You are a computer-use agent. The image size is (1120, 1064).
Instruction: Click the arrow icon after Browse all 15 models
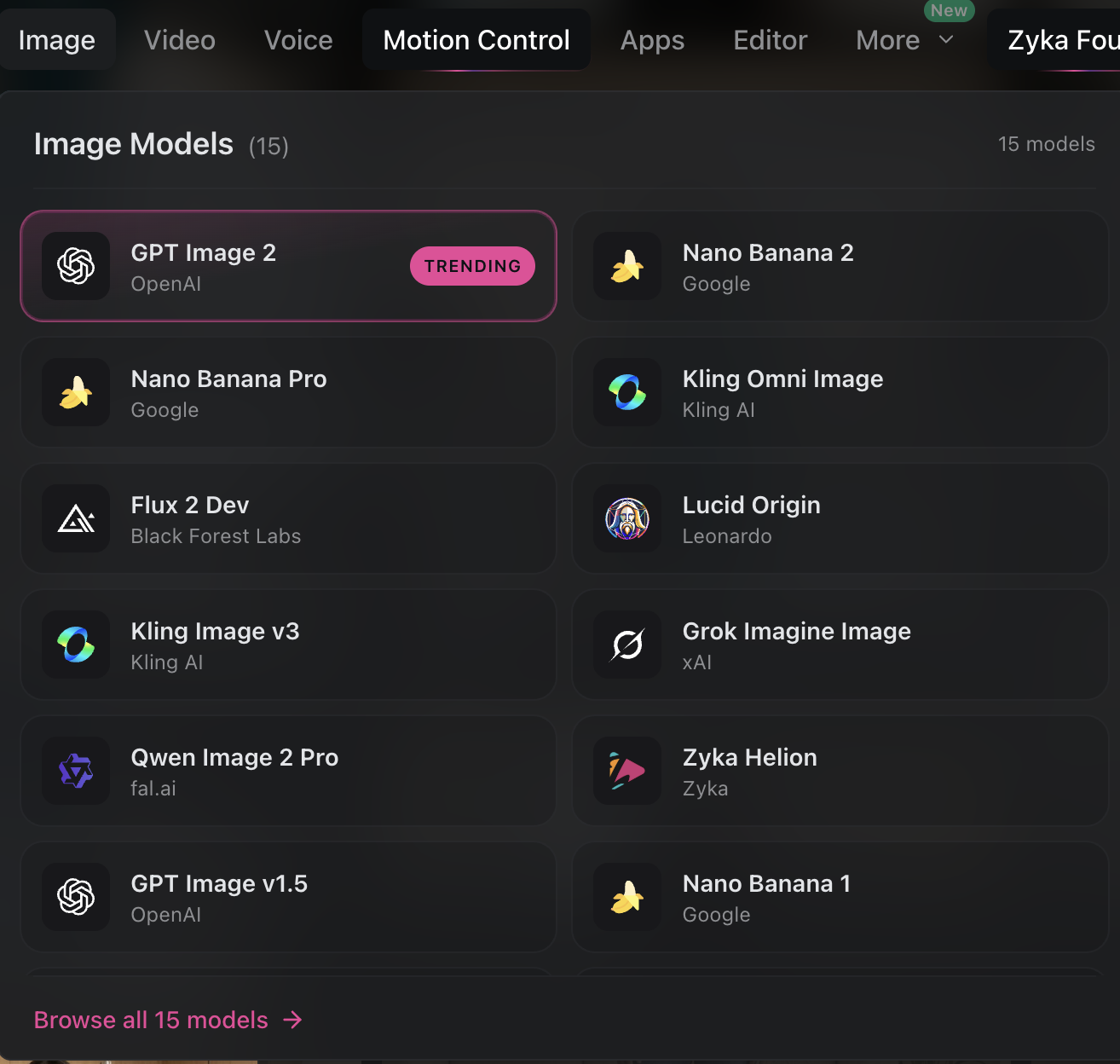pos(292,1020)
